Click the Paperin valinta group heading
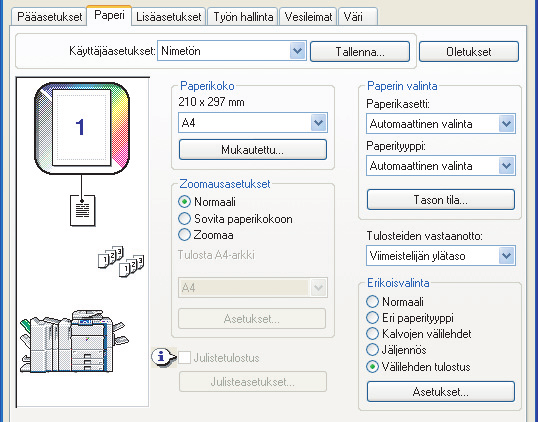 [402, 86]
